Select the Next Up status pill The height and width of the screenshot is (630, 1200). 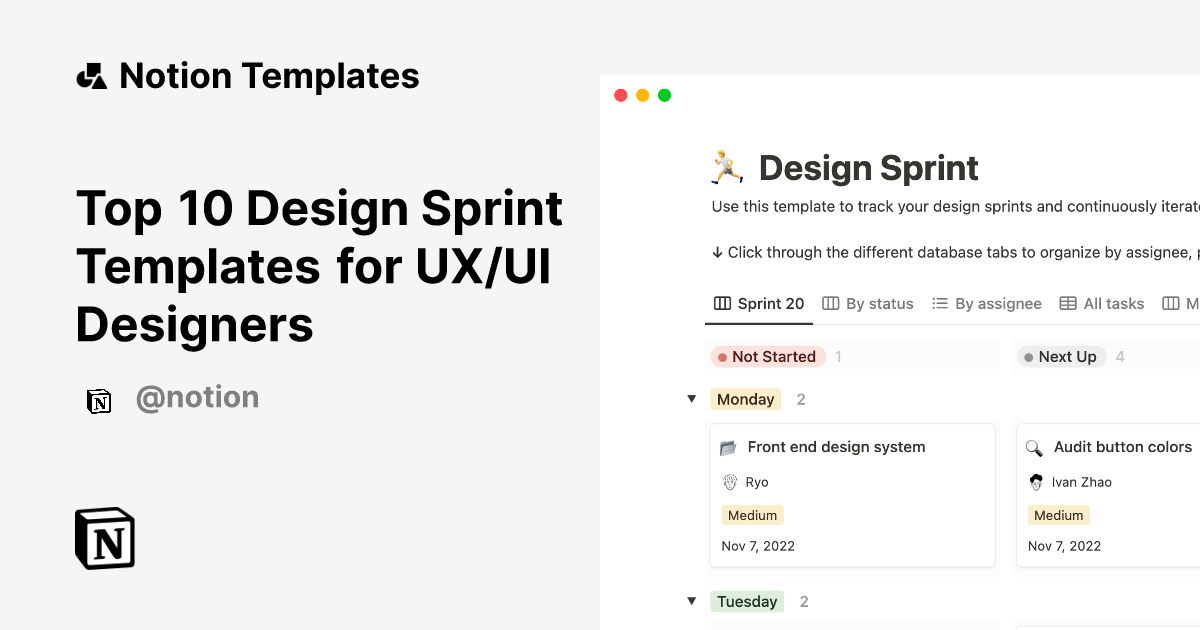coord(1061,356)
